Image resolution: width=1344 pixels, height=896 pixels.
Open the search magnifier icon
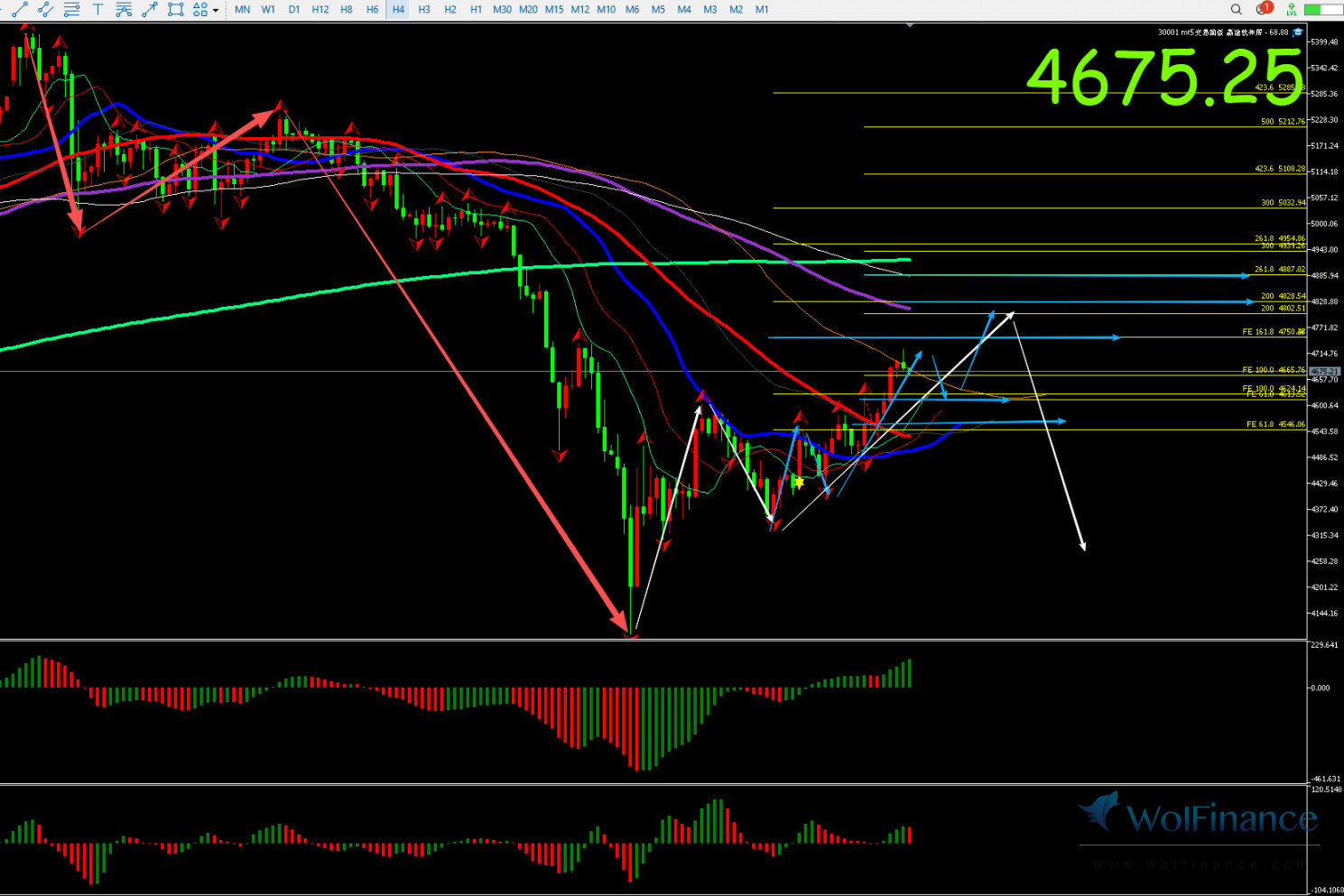click(1237, 9)
